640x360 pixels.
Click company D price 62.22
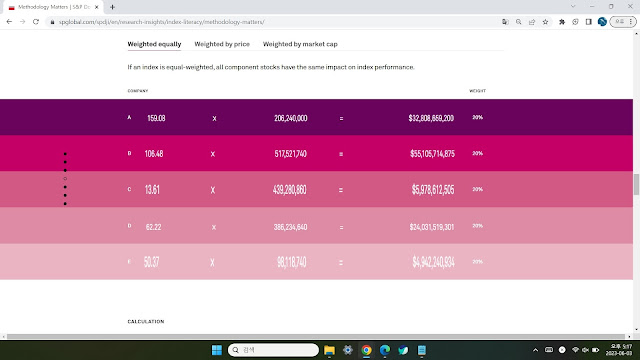coord(153,227)
